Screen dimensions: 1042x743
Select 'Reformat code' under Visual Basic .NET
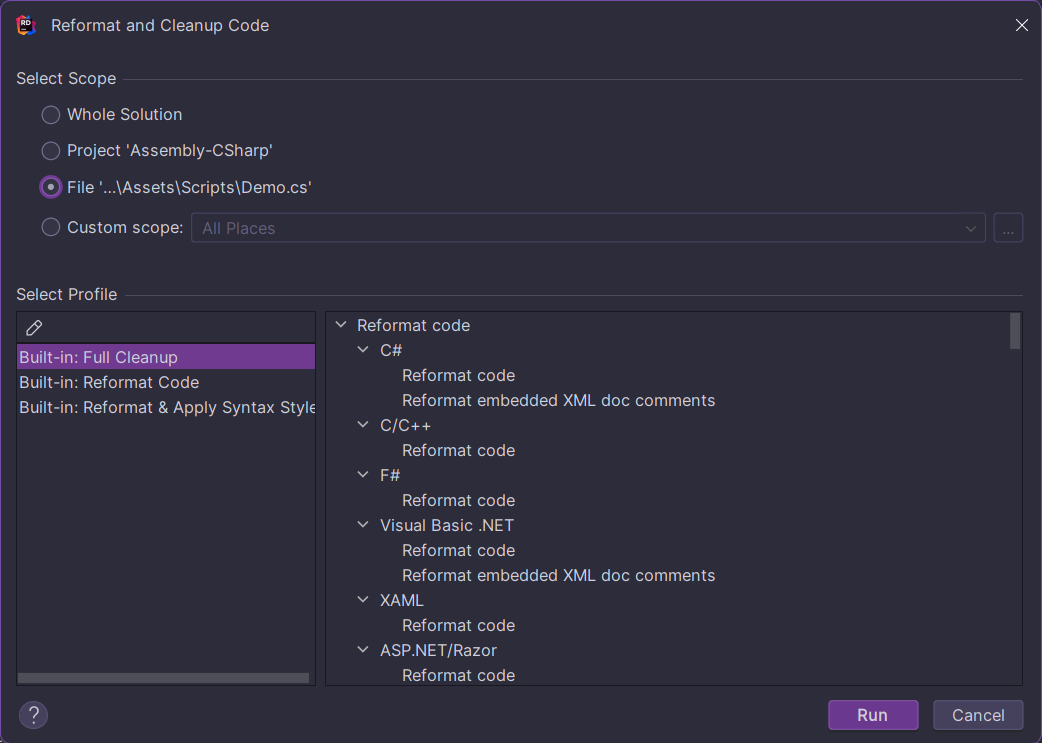[459, 550]
